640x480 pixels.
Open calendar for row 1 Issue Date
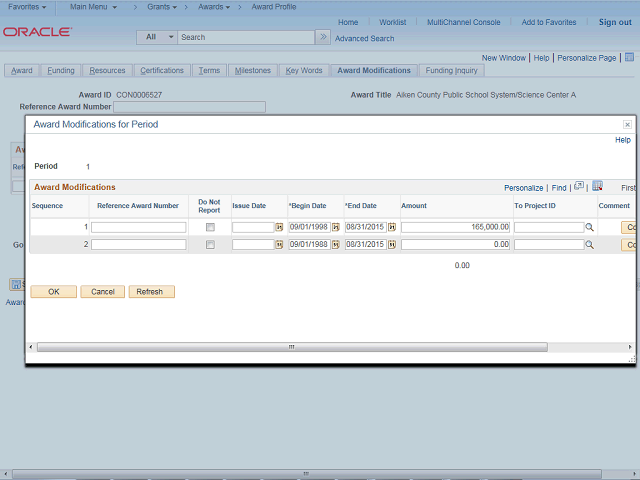(x=279, y=228)
